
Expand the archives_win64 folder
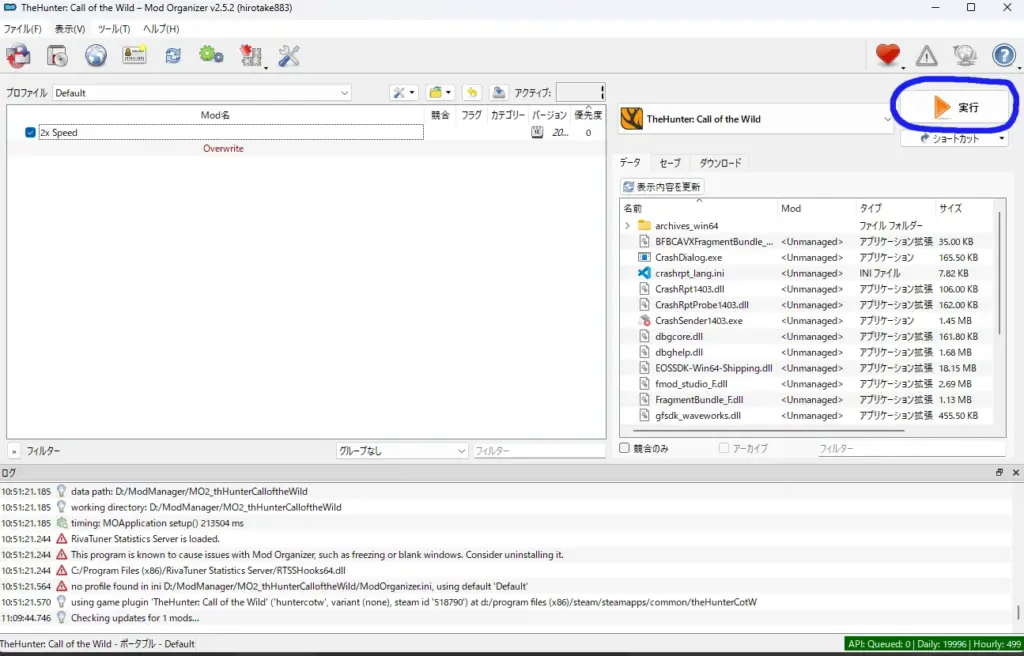click(x=628, y=226)
